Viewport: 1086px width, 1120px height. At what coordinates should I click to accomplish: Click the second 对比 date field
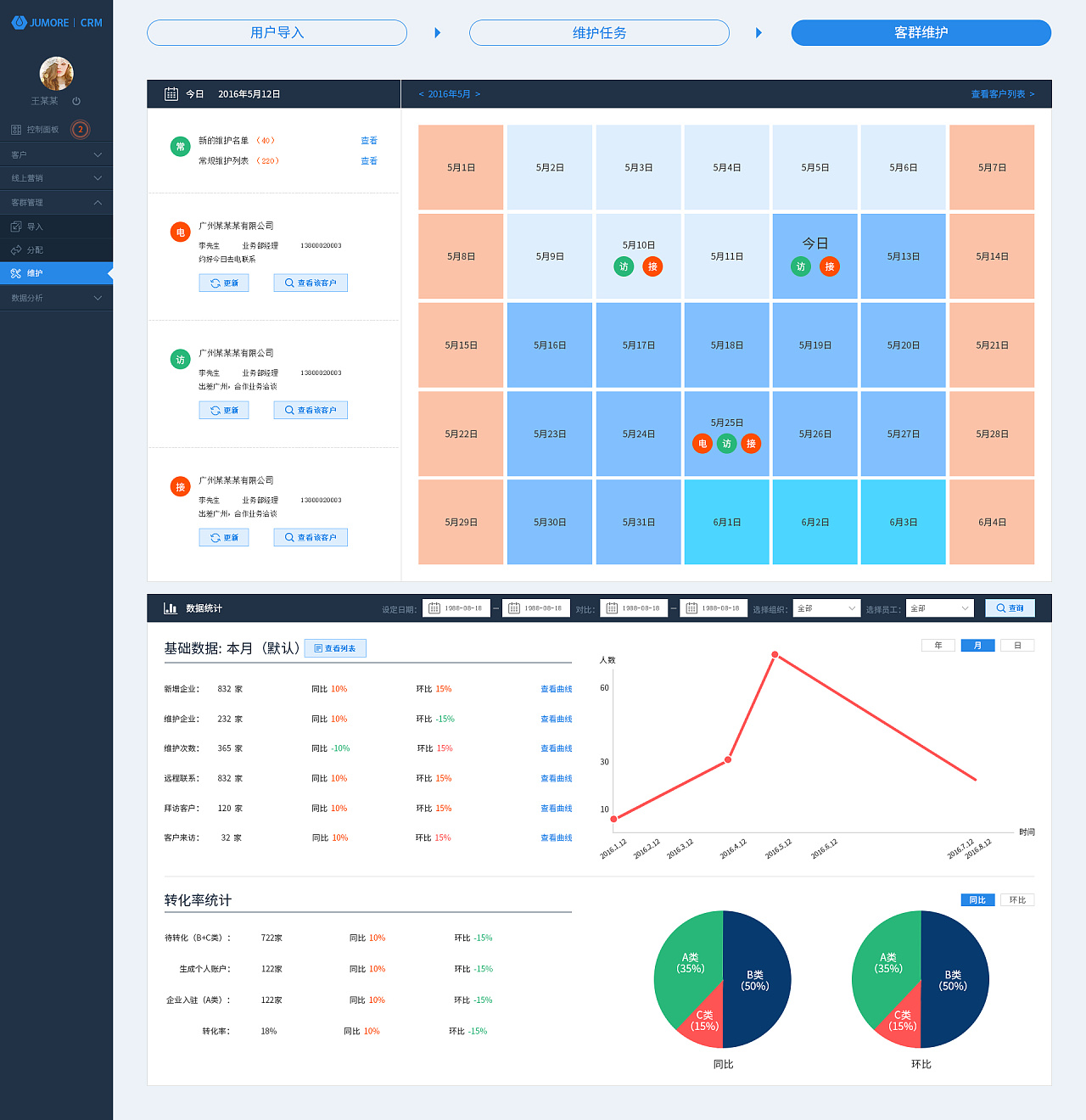[714, 608]
